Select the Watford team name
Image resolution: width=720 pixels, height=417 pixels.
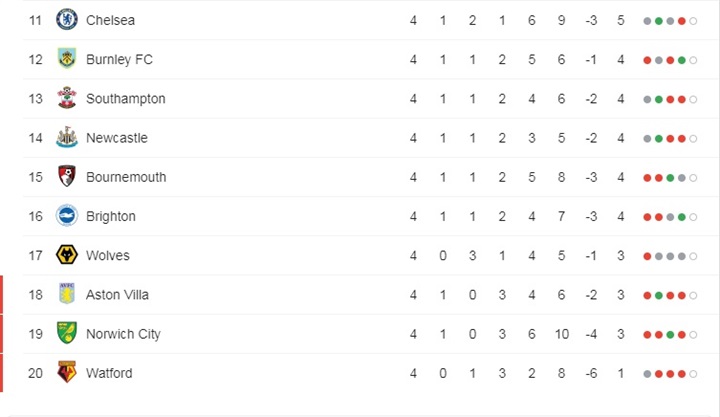(109, 373)
